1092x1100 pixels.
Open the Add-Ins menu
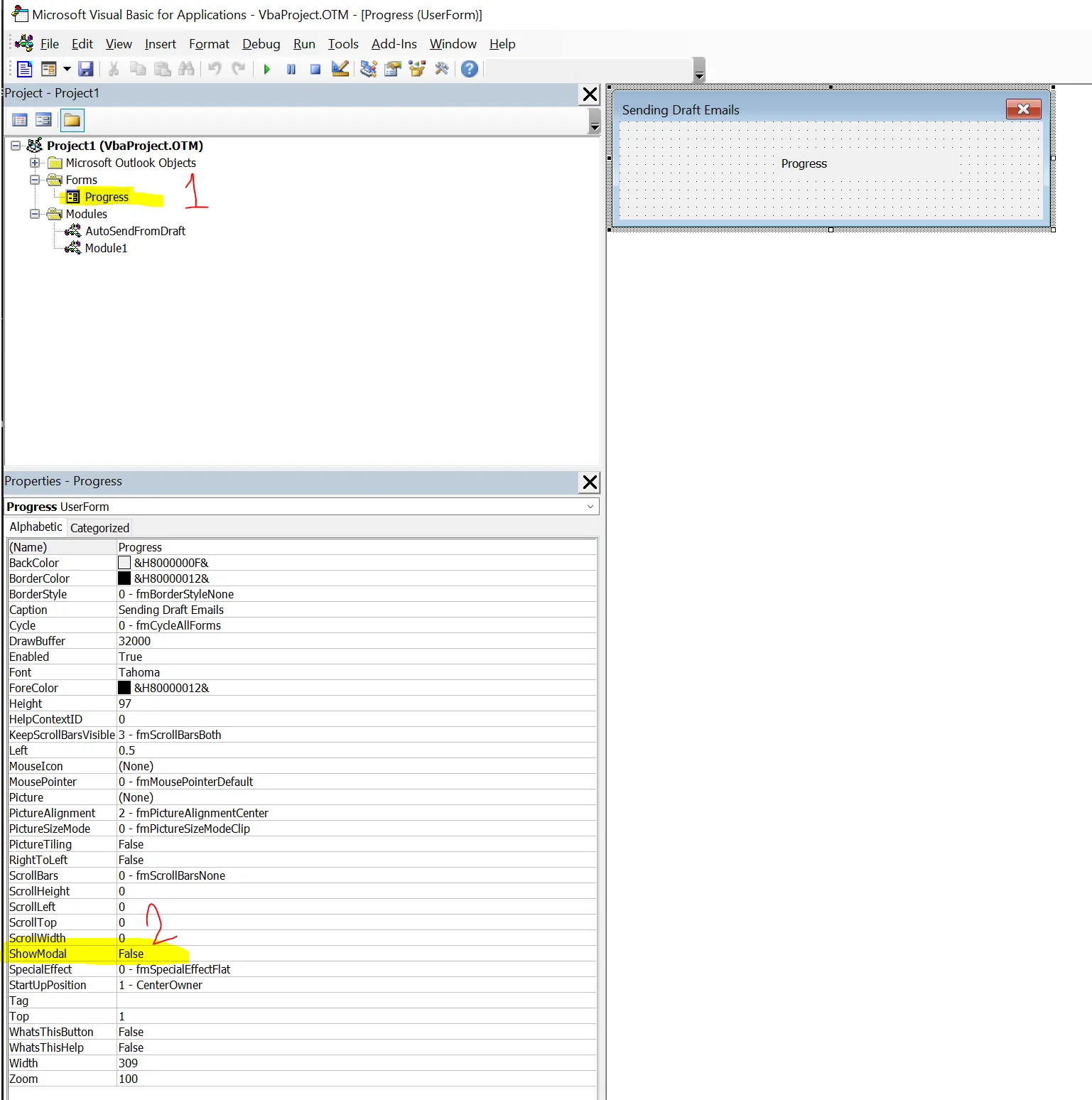tap(394, 44)
